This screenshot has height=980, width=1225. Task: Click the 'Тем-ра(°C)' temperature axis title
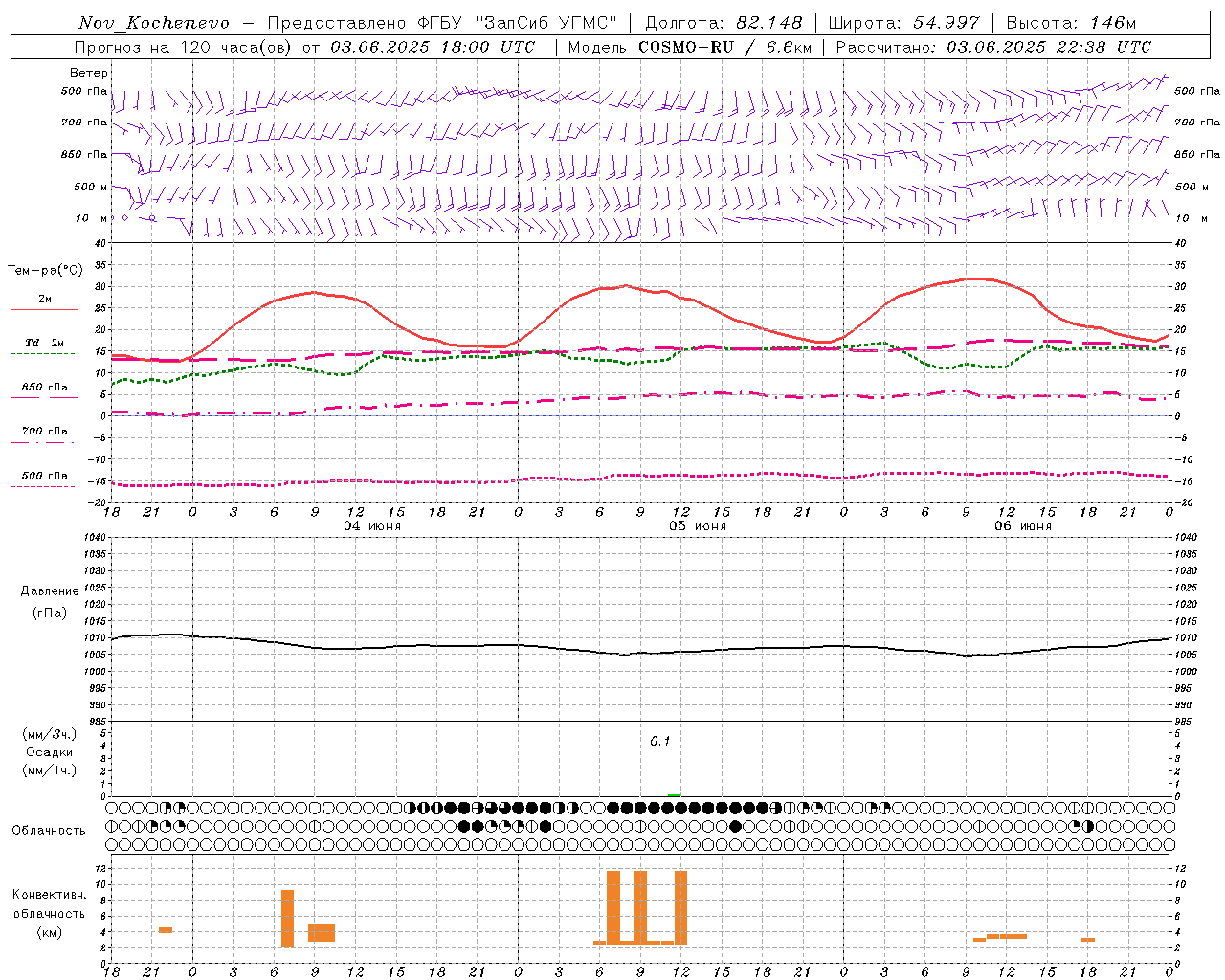pyautogui.click(x=45, y=271)
